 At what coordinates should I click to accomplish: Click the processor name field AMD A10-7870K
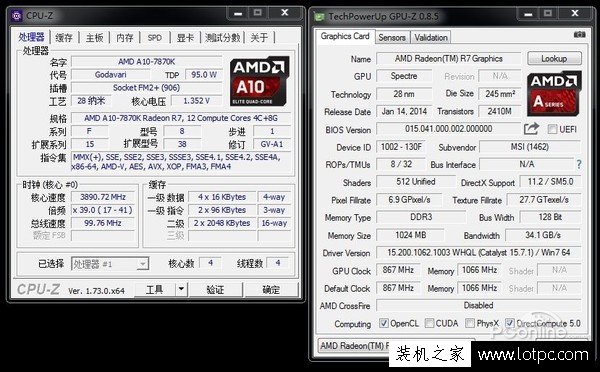pyautogui.click(x=147, y=62)
